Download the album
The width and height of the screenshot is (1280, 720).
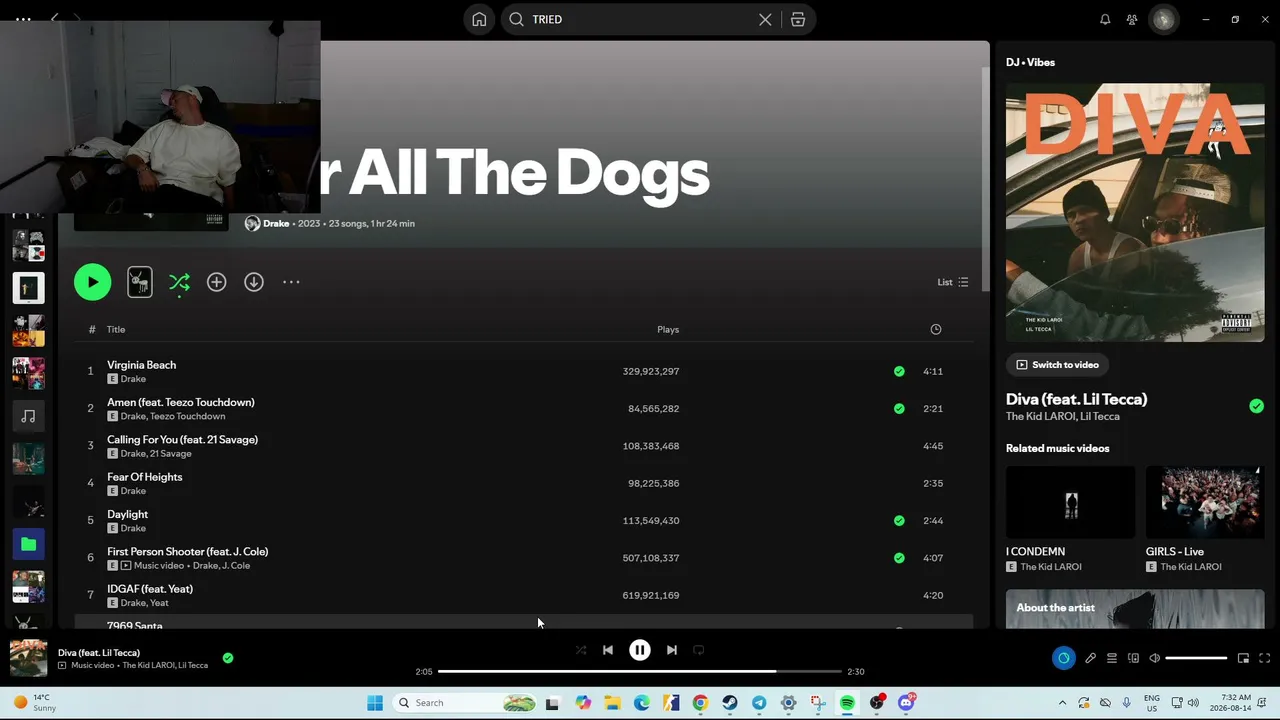[x=254, y=282]
